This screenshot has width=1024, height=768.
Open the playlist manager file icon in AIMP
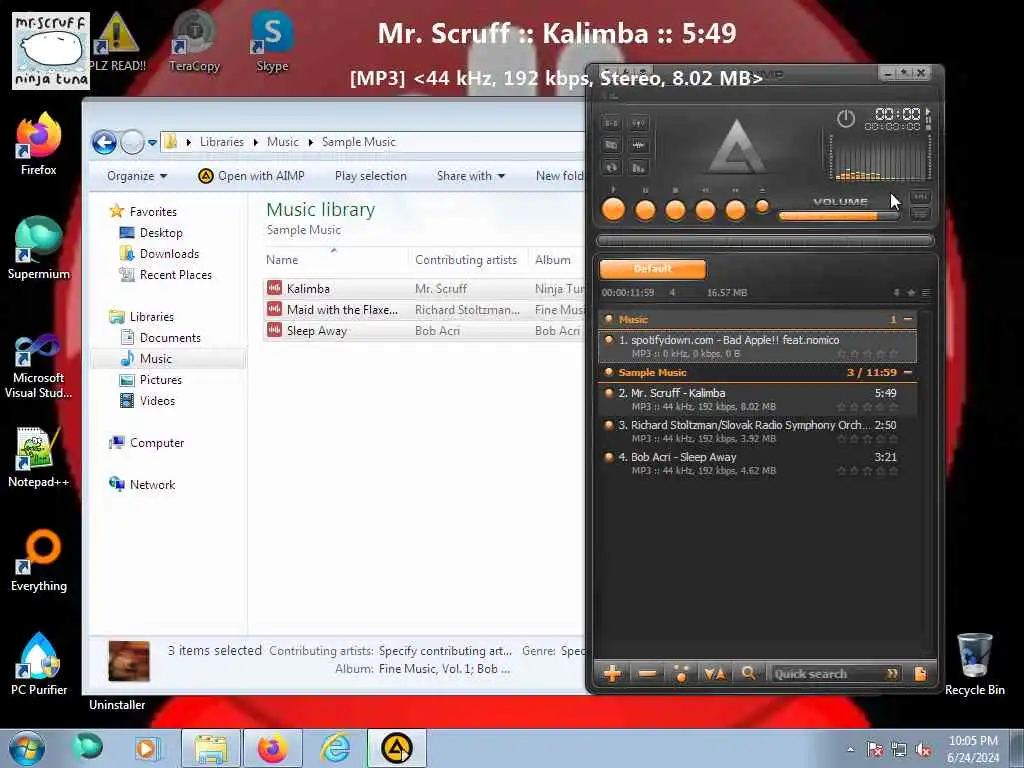tap(920, 673)
